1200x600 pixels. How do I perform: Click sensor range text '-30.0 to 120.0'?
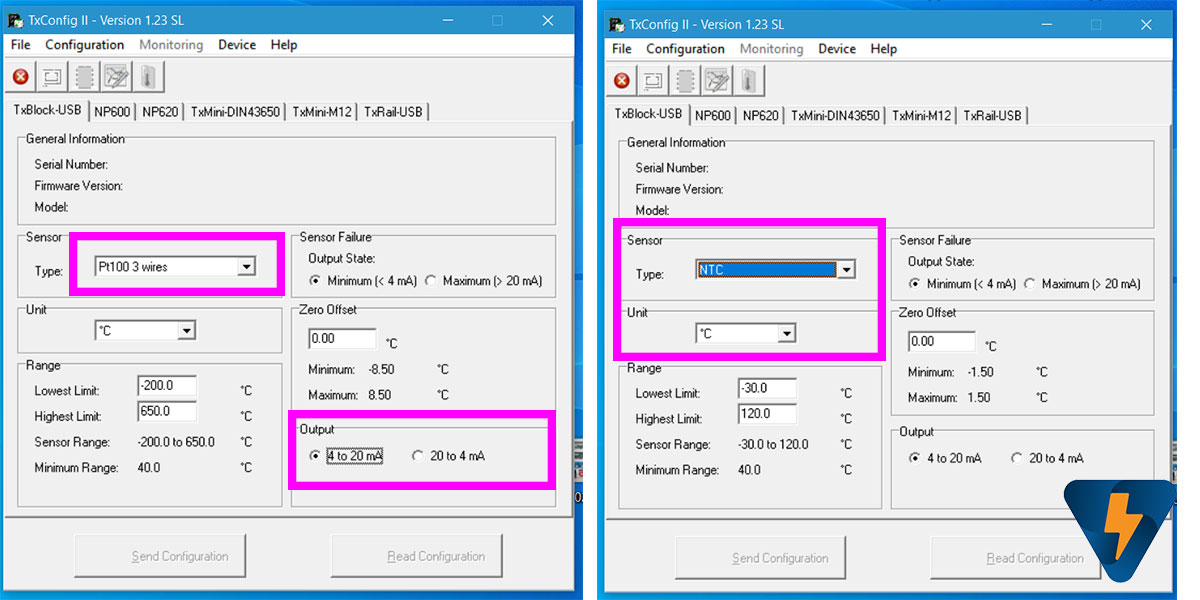click(774, 444)
